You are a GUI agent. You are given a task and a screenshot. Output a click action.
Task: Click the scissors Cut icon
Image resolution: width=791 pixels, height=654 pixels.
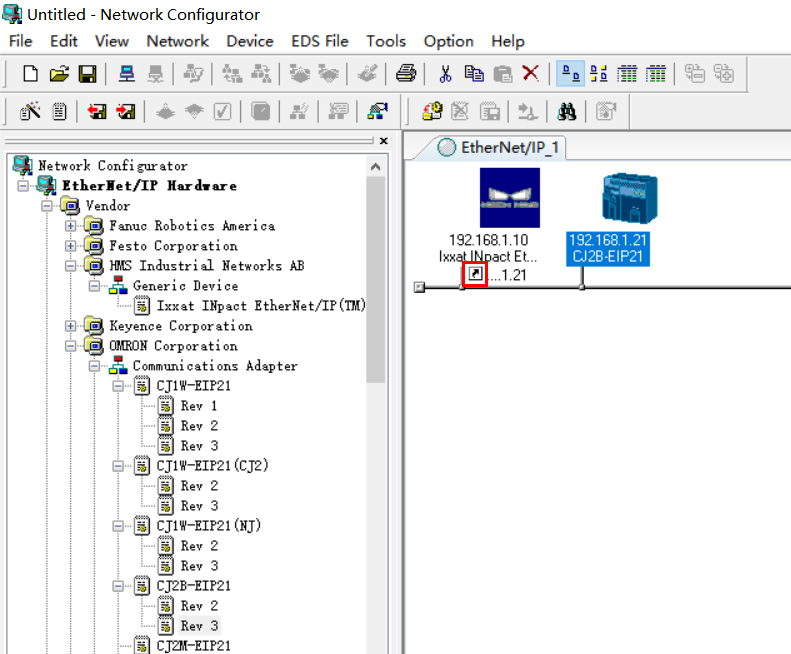point(445,73)
